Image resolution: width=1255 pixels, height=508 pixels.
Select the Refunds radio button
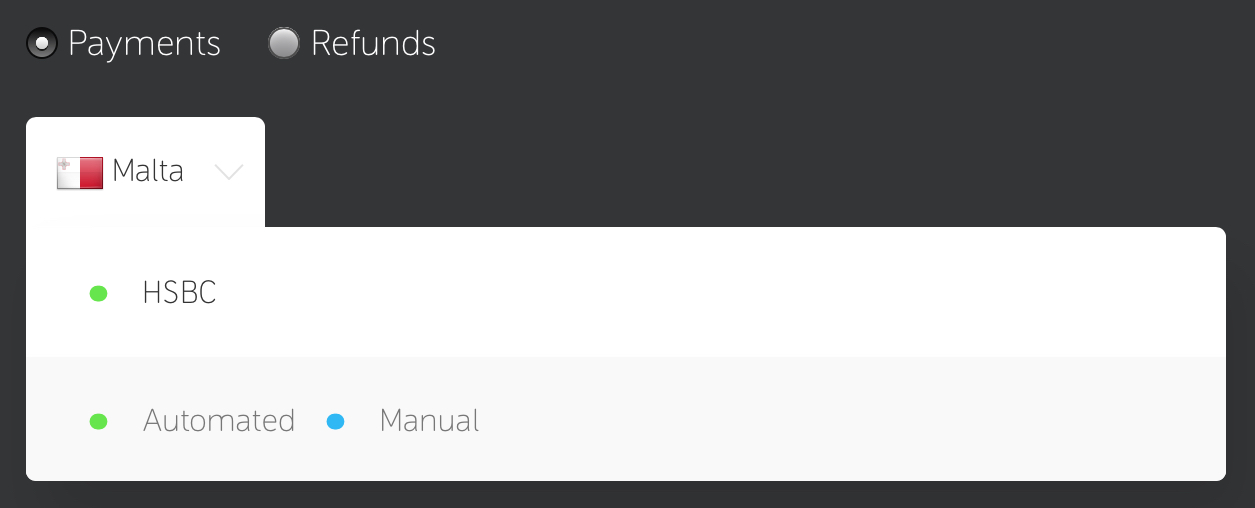pos(284,43)
